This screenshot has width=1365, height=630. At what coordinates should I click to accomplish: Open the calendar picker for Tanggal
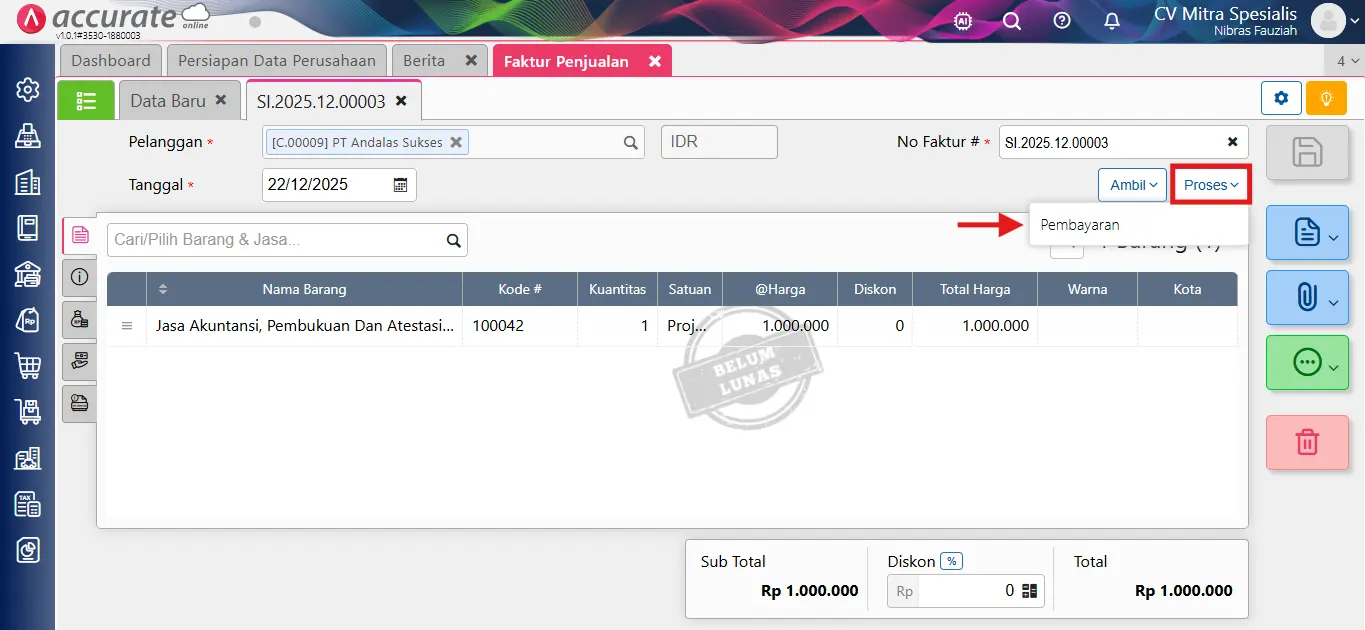[400, 185]
